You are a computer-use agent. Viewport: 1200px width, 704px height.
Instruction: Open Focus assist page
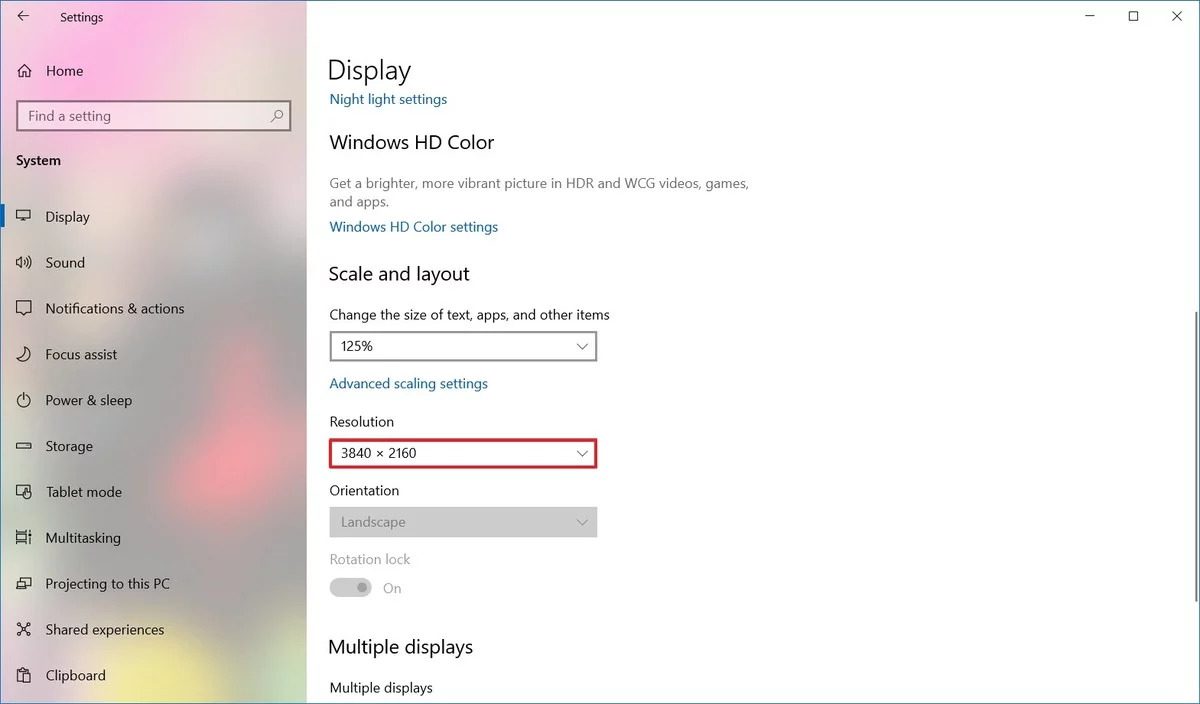click(x=153, y=355)
